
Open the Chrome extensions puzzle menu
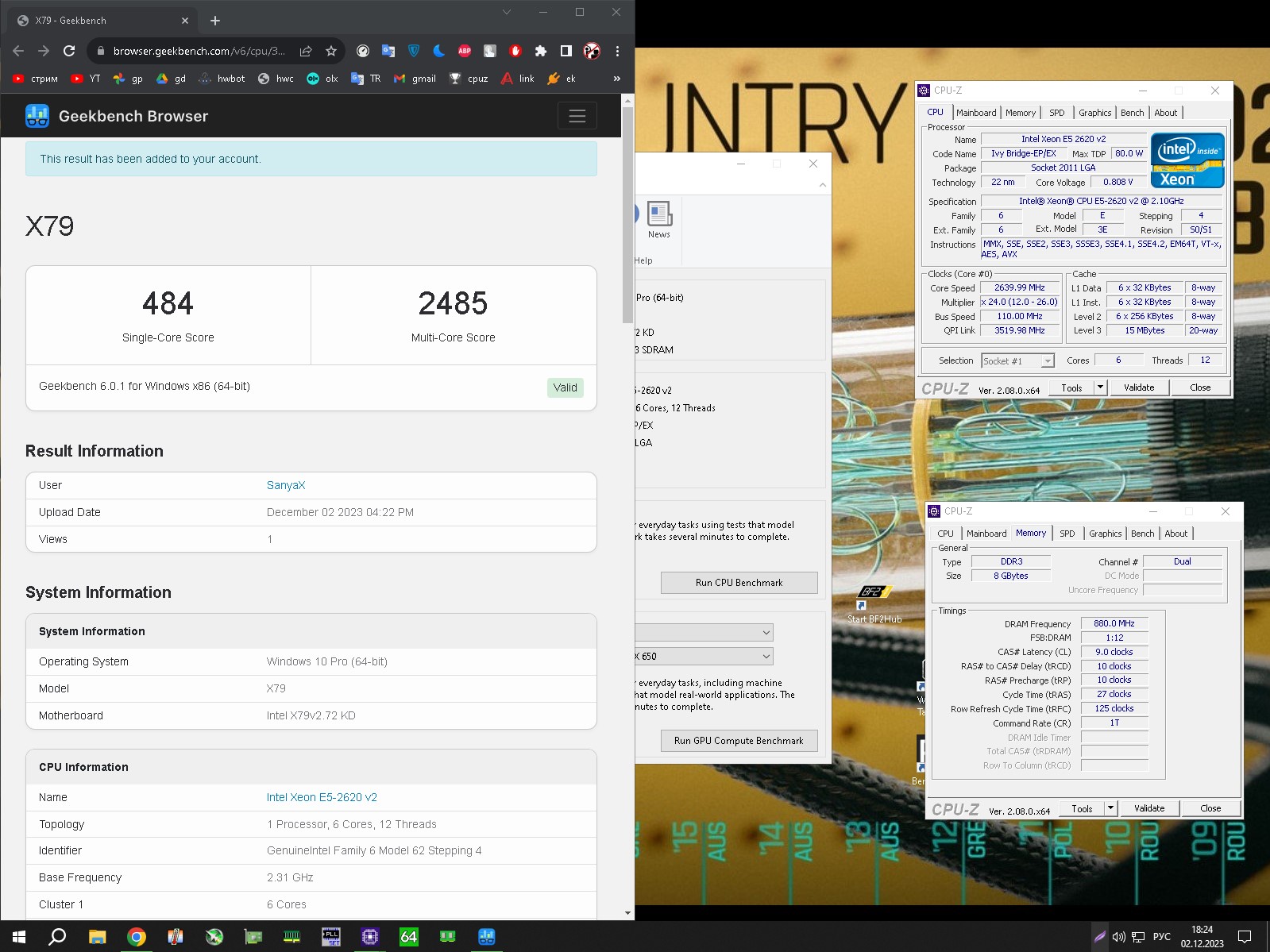click(541, 51)
